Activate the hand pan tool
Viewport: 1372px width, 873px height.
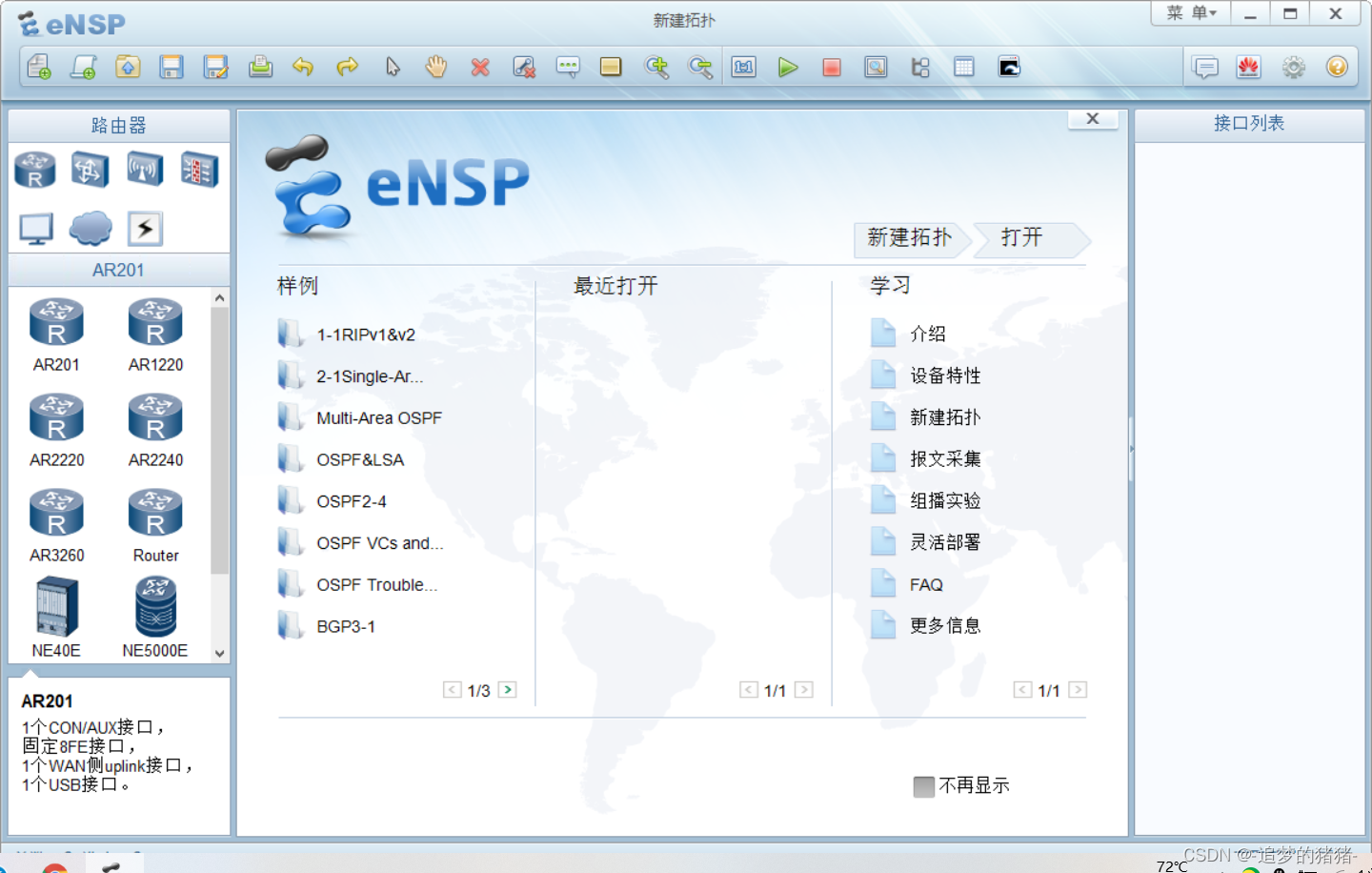(x=436, y=67)
